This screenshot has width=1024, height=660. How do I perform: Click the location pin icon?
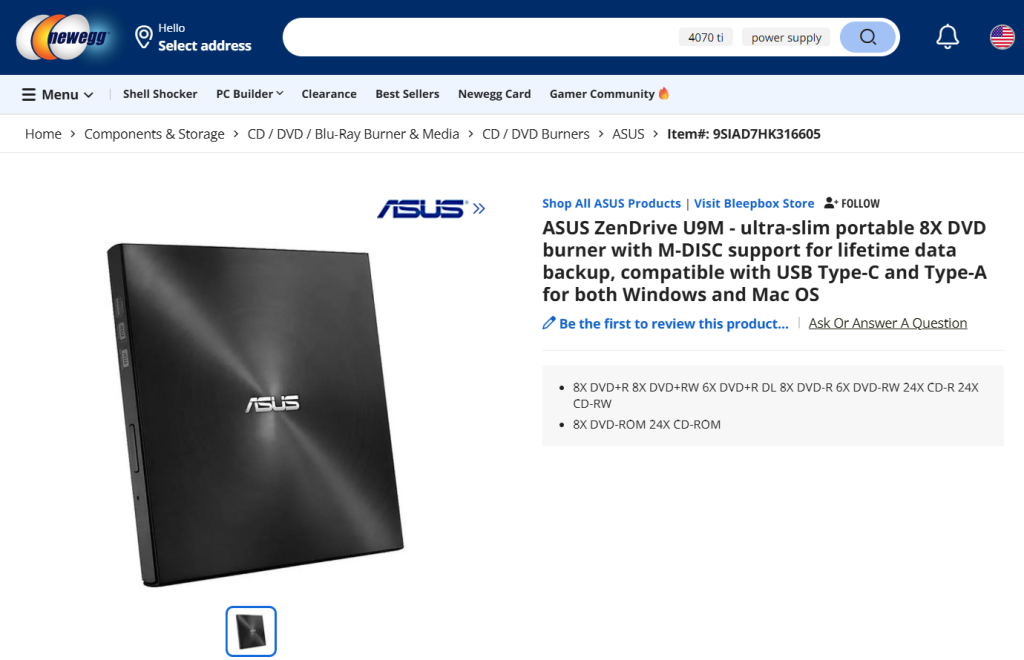click(x=143, y=37)
